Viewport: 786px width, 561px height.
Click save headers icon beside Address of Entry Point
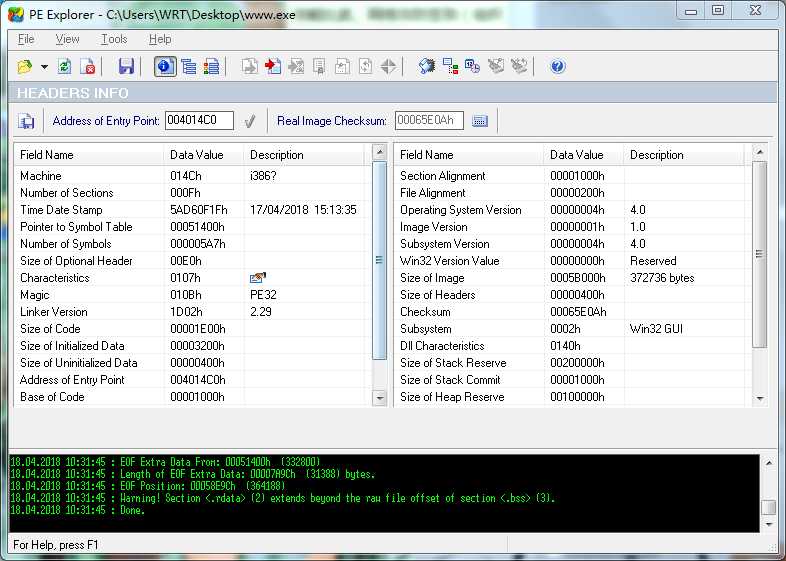click(x=26, y=121)
